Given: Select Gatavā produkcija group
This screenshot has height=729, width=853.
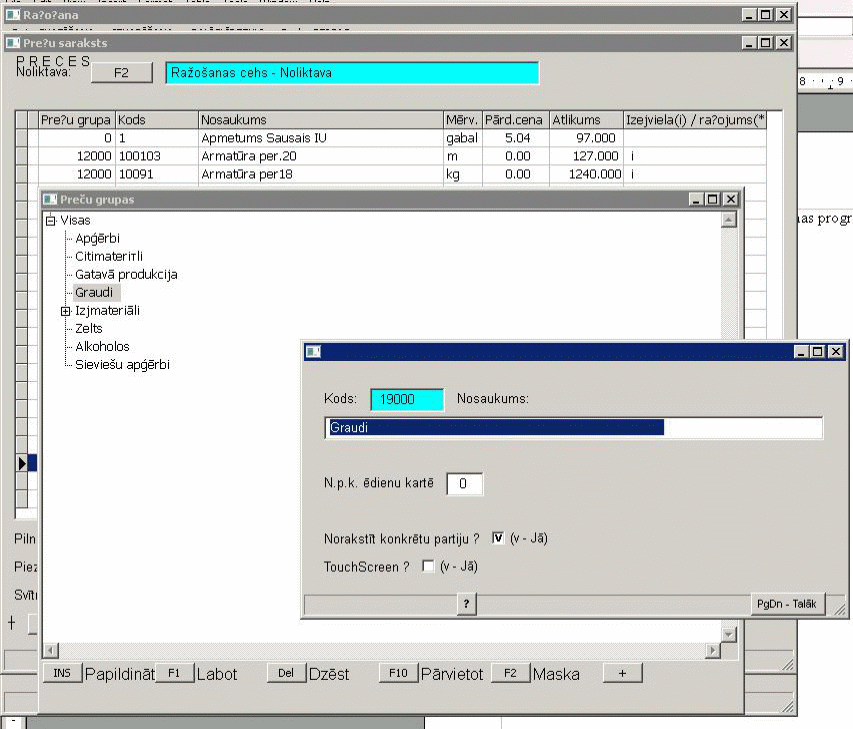Looking at the screenshot, I should point(126,274).
